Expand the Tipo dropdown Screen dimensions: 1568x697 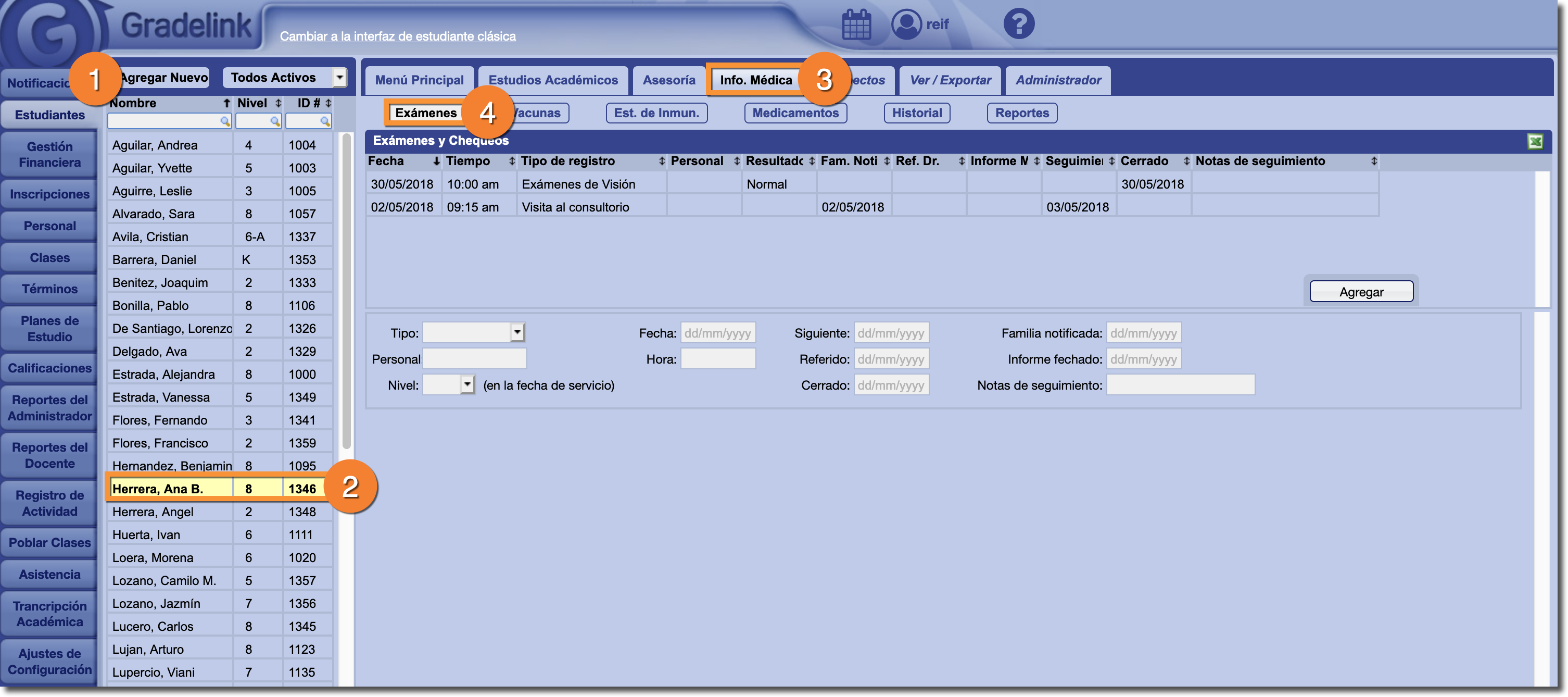[517, 333]
